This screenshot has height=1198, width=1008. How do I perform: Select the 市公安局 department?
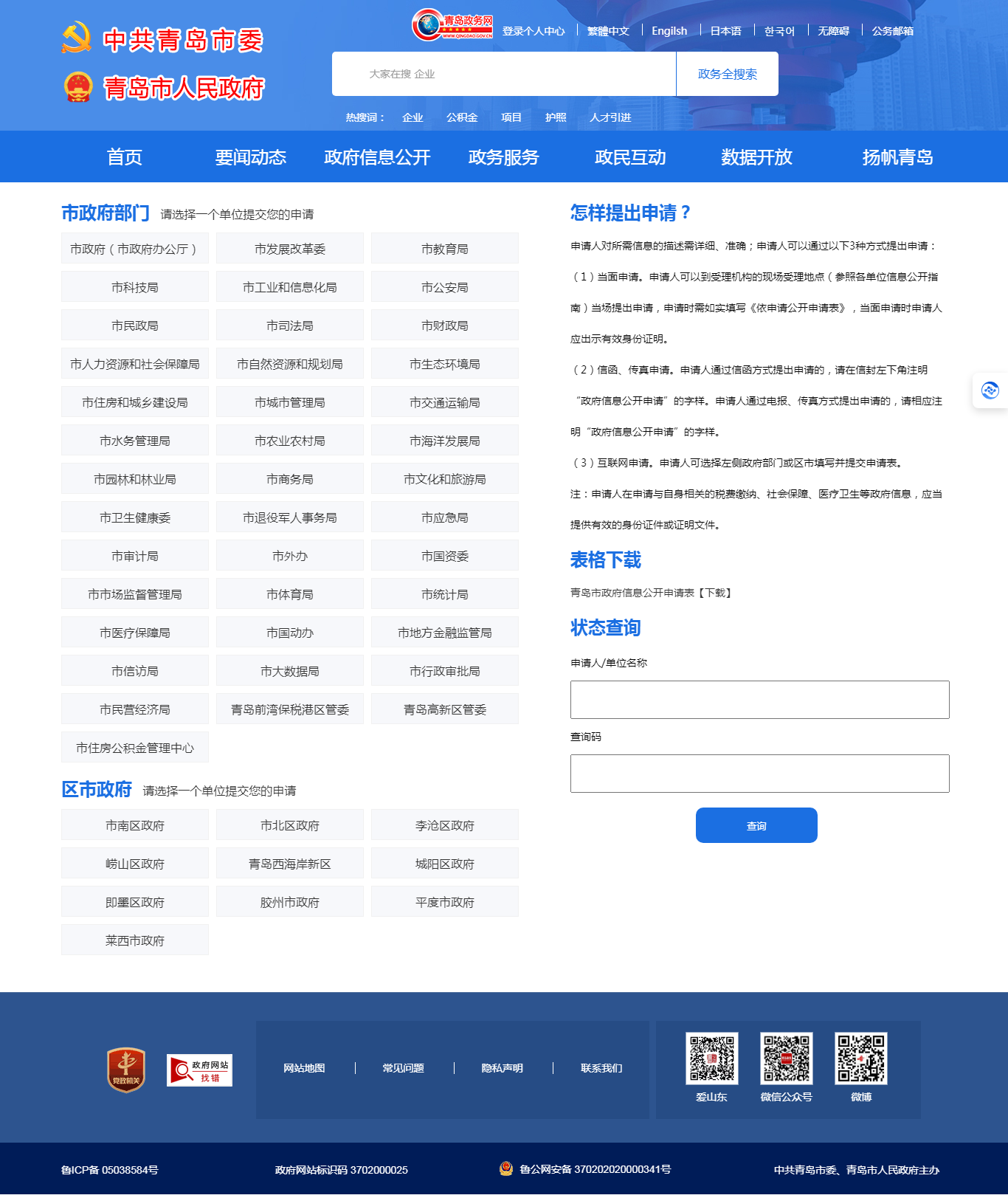444,287
